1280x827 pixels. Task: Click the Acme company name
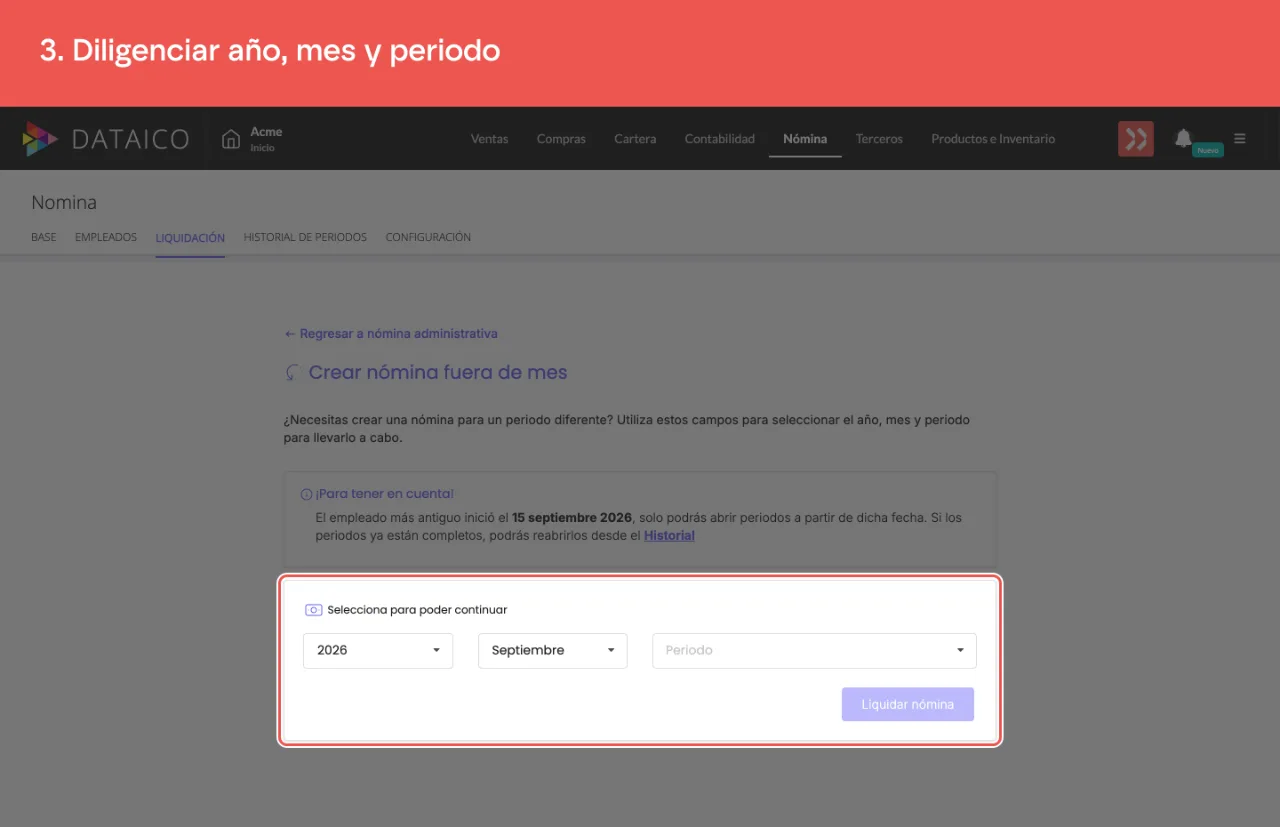tap(266, 132)
